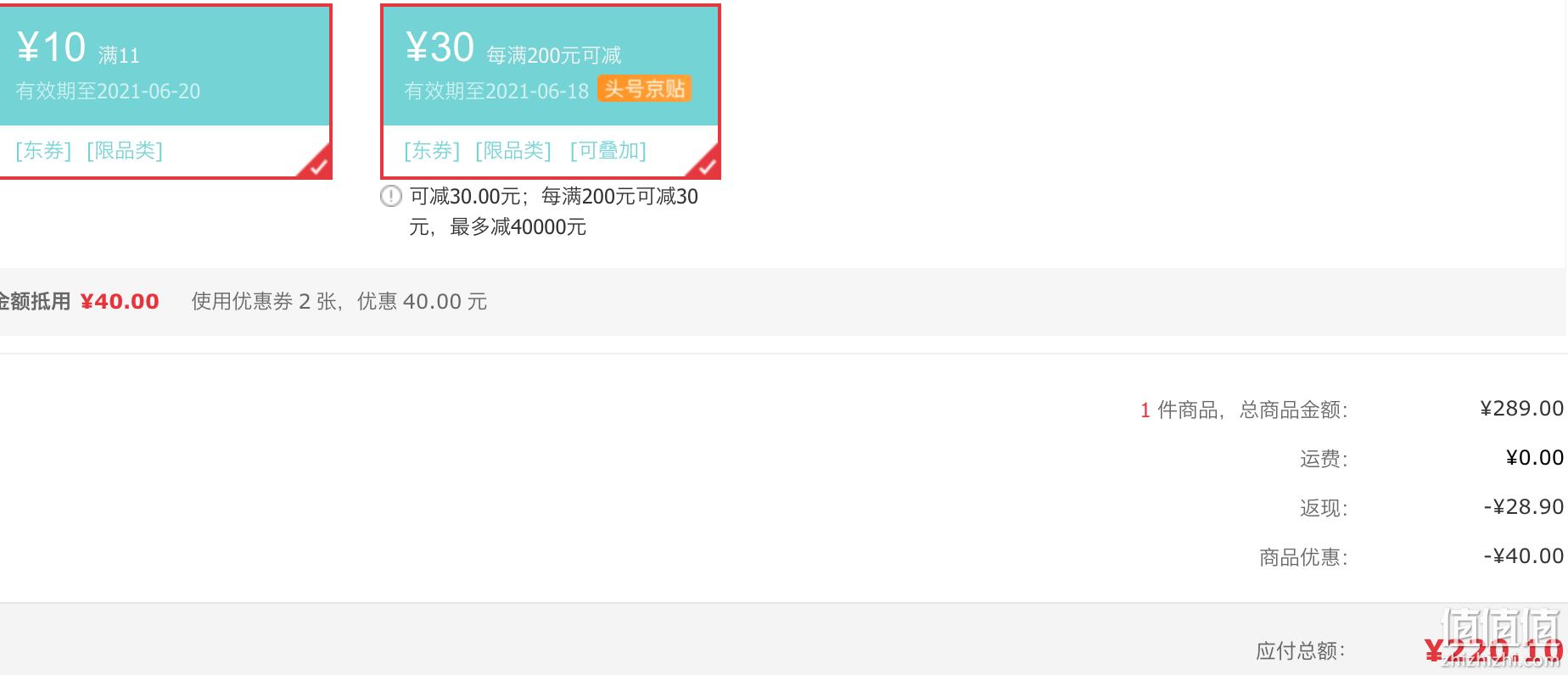Click the [东券] tag on ¥30 coupon
The image size is (1568, 675).
pyautogui.click(x=432, y=151)
